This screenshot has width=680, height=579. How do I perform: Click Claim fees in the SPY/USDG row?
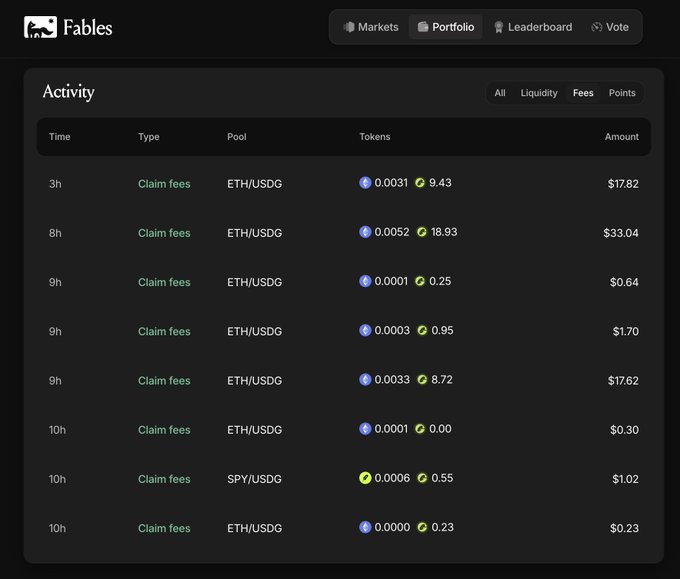(x=164, y=479)
